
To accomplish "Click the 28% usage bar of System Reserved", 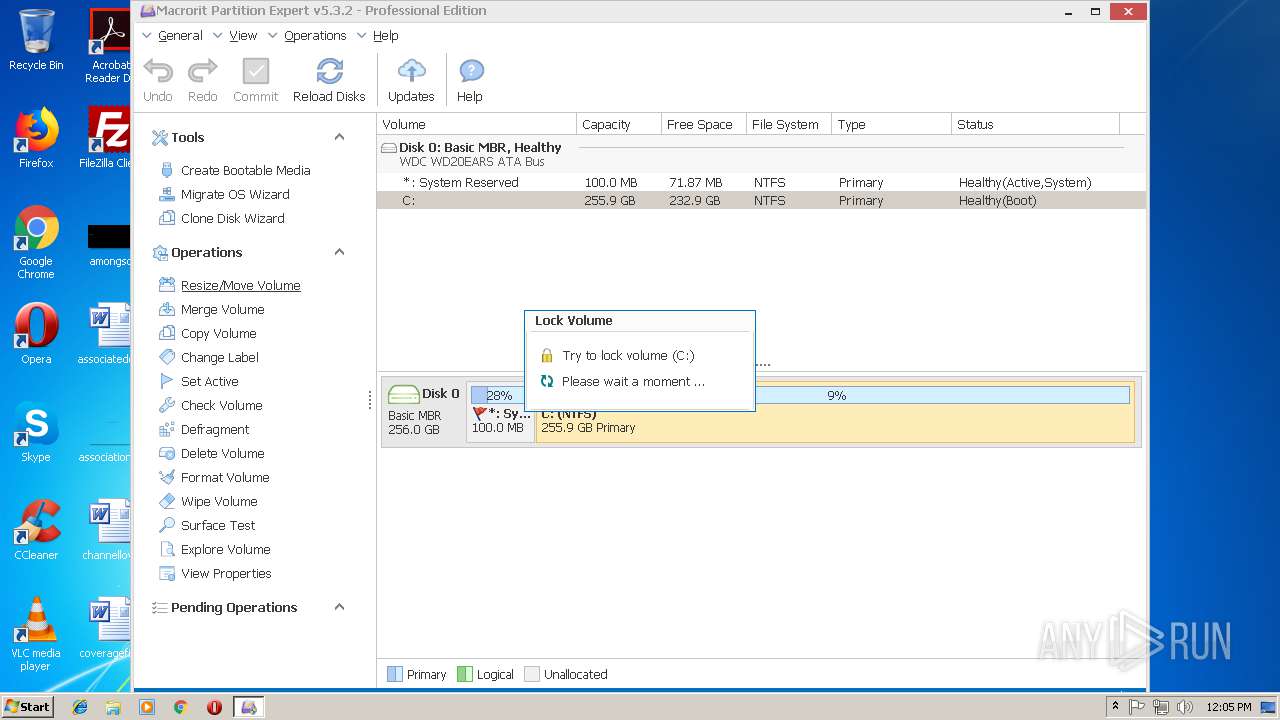I will pos(497,395).
